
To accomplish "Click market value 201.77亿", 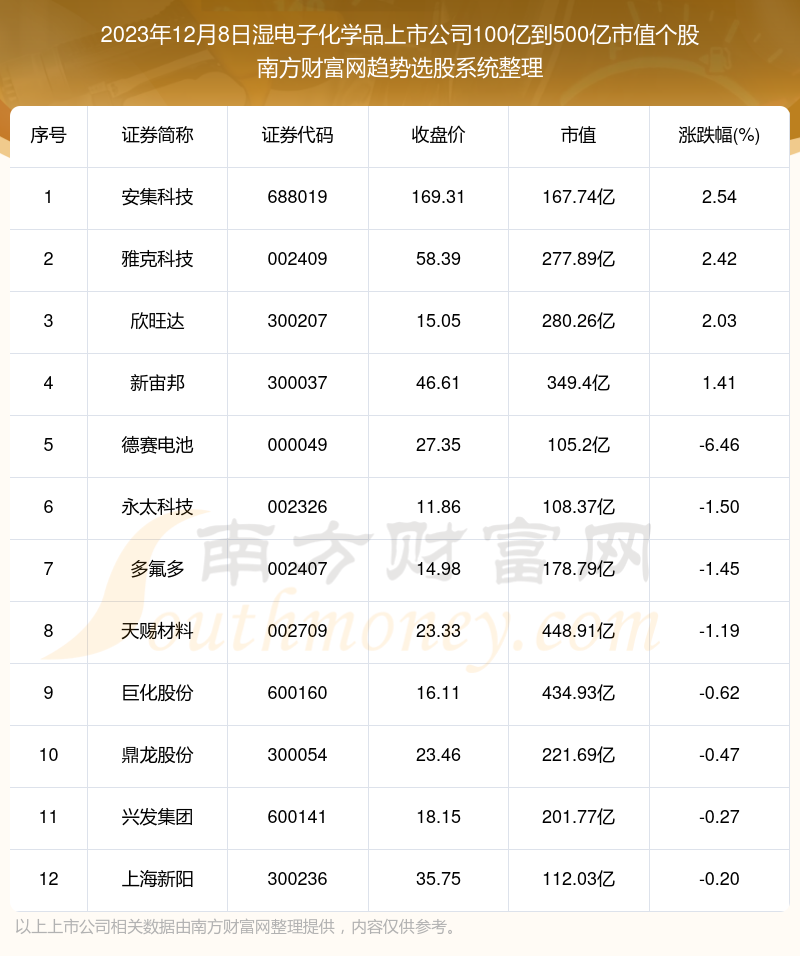I will [x=579, y=817].
